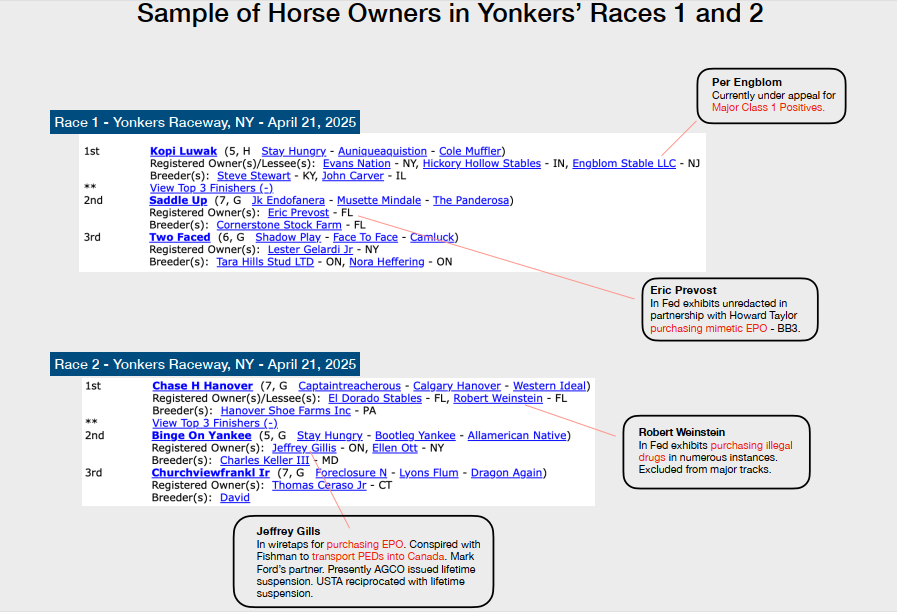Open the Engblom Stable LLC link

pos(624,164)
